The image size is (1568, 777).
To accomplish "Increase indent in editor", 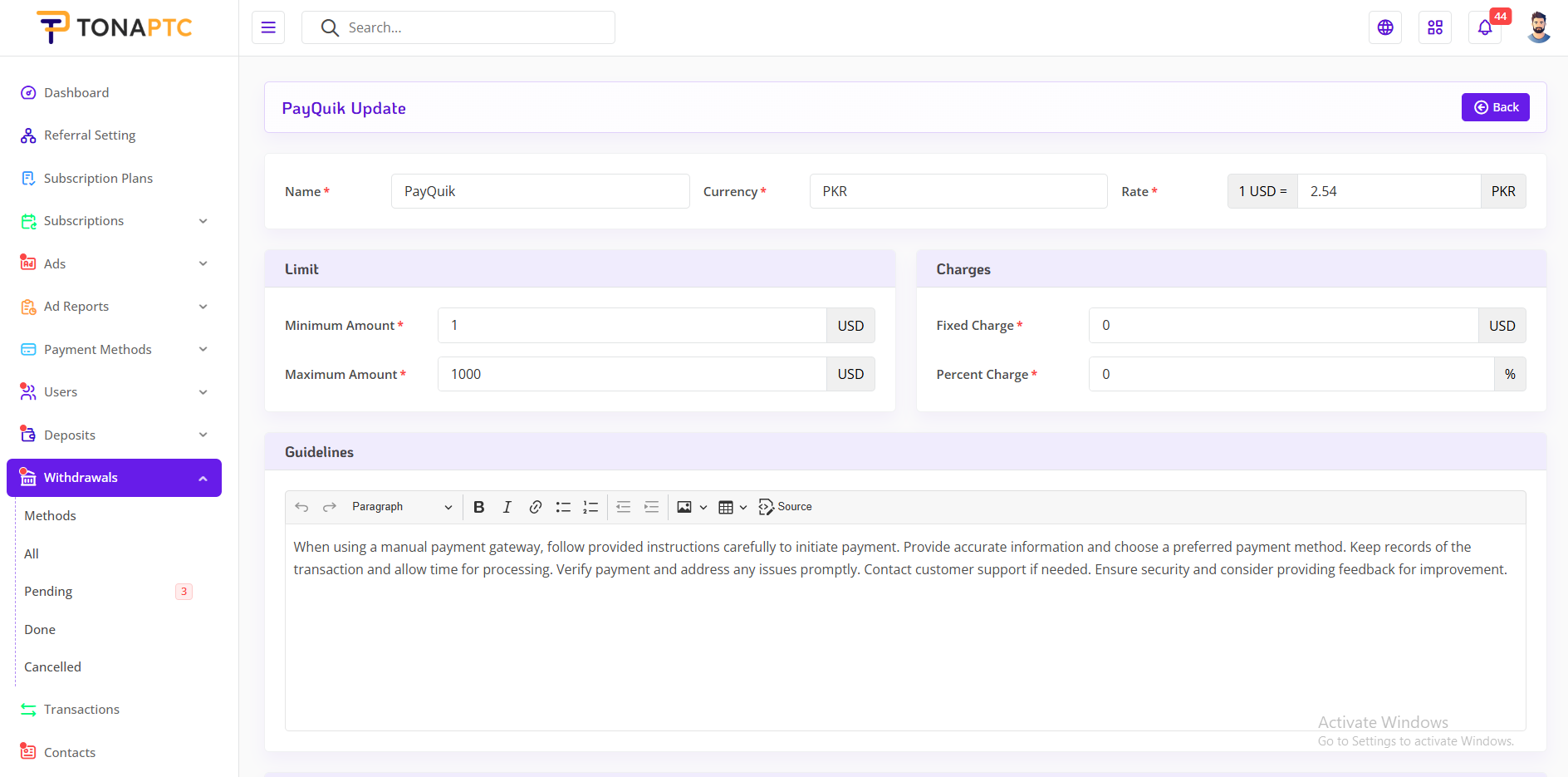I will 652,507.
